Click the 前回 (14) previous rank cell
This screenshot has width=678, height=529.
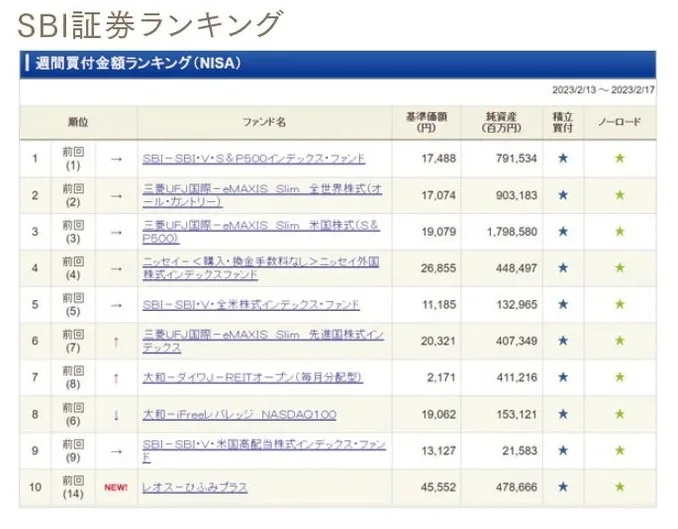pos(73,487)
